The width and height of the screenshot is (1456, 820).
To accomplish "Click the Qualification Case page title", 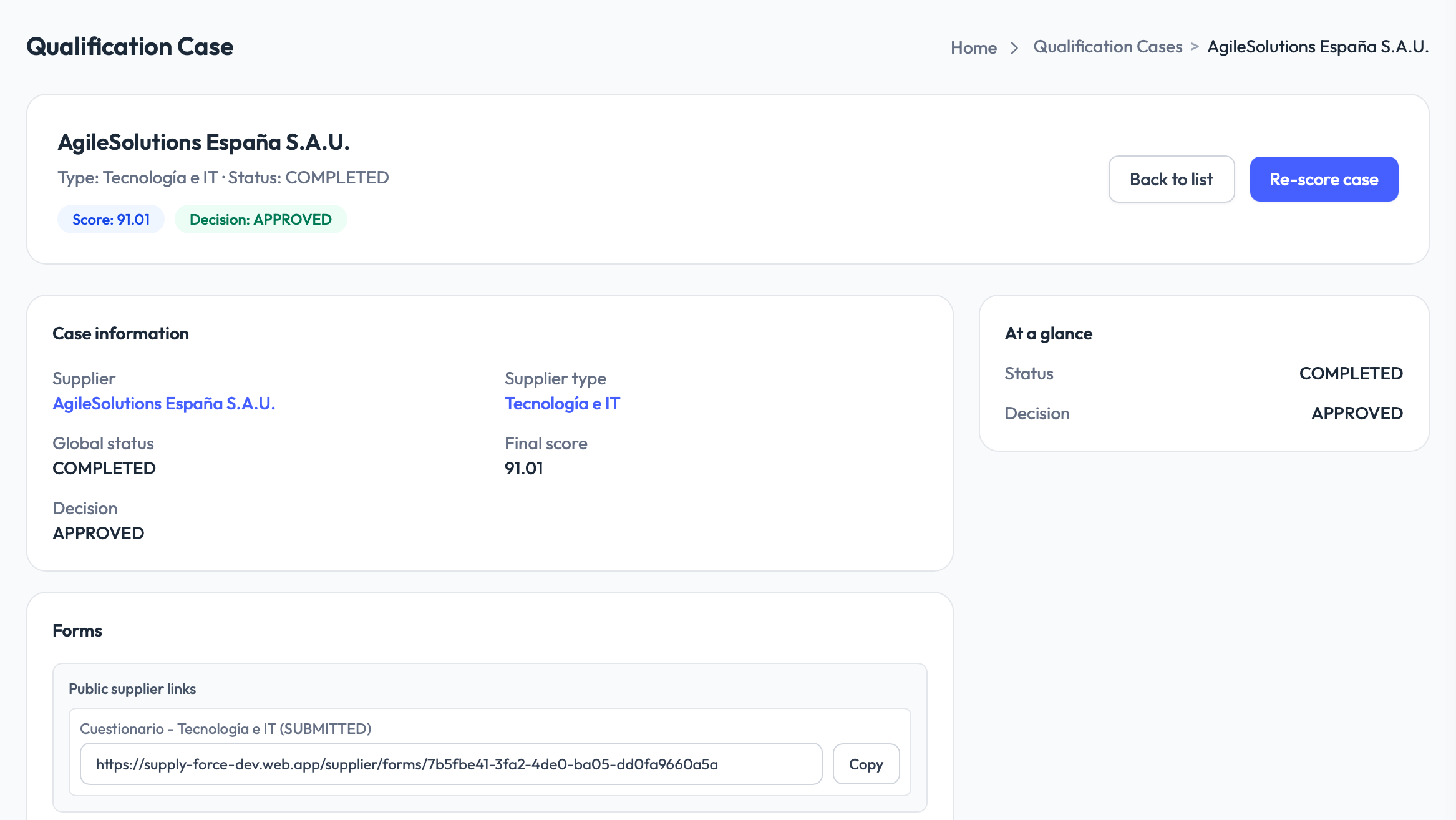I will click(130, 47).
